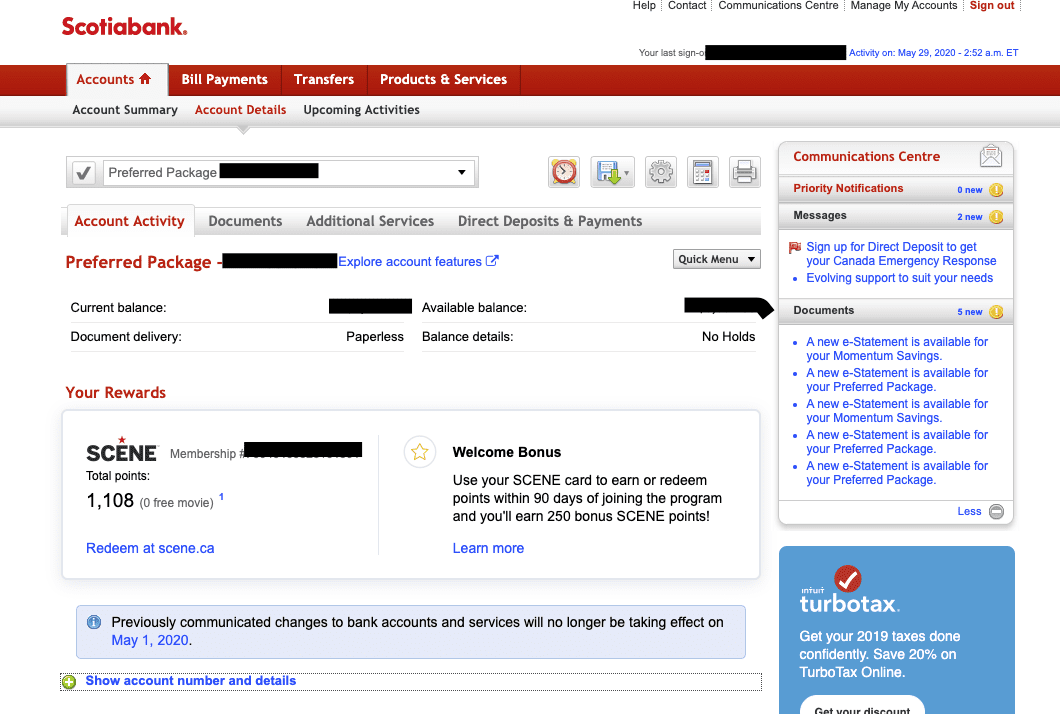
Task: Collapse the Documents list using 'Less'
Action: coord(967,511)
